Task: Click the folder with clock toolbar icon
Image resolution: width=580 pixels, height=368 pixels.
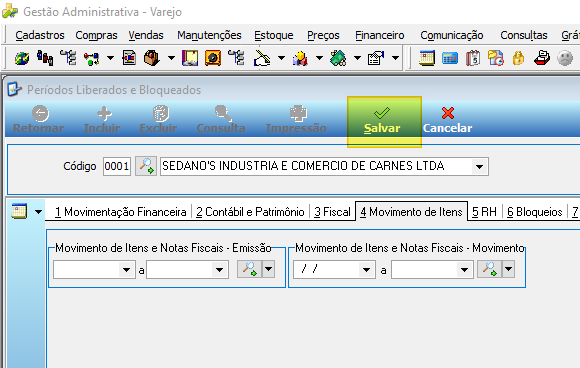Action: tap(496, 58)
